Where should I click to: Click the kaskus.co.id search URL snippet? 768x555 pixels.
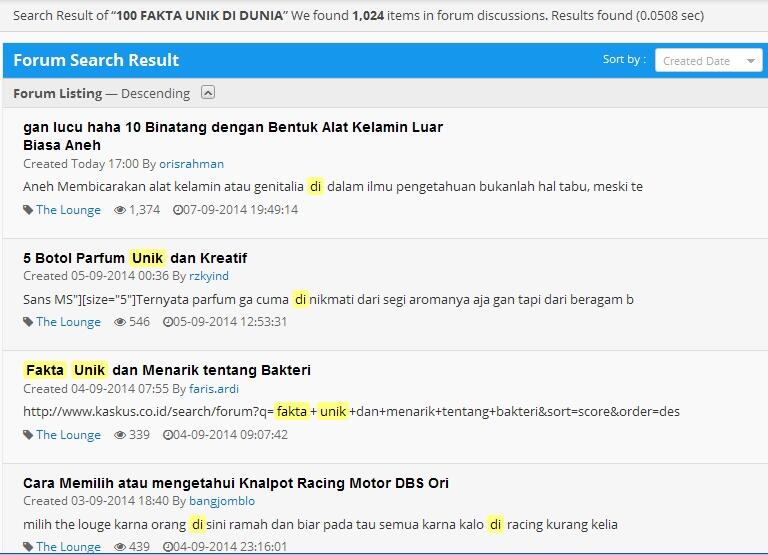[x=351, y=411]
